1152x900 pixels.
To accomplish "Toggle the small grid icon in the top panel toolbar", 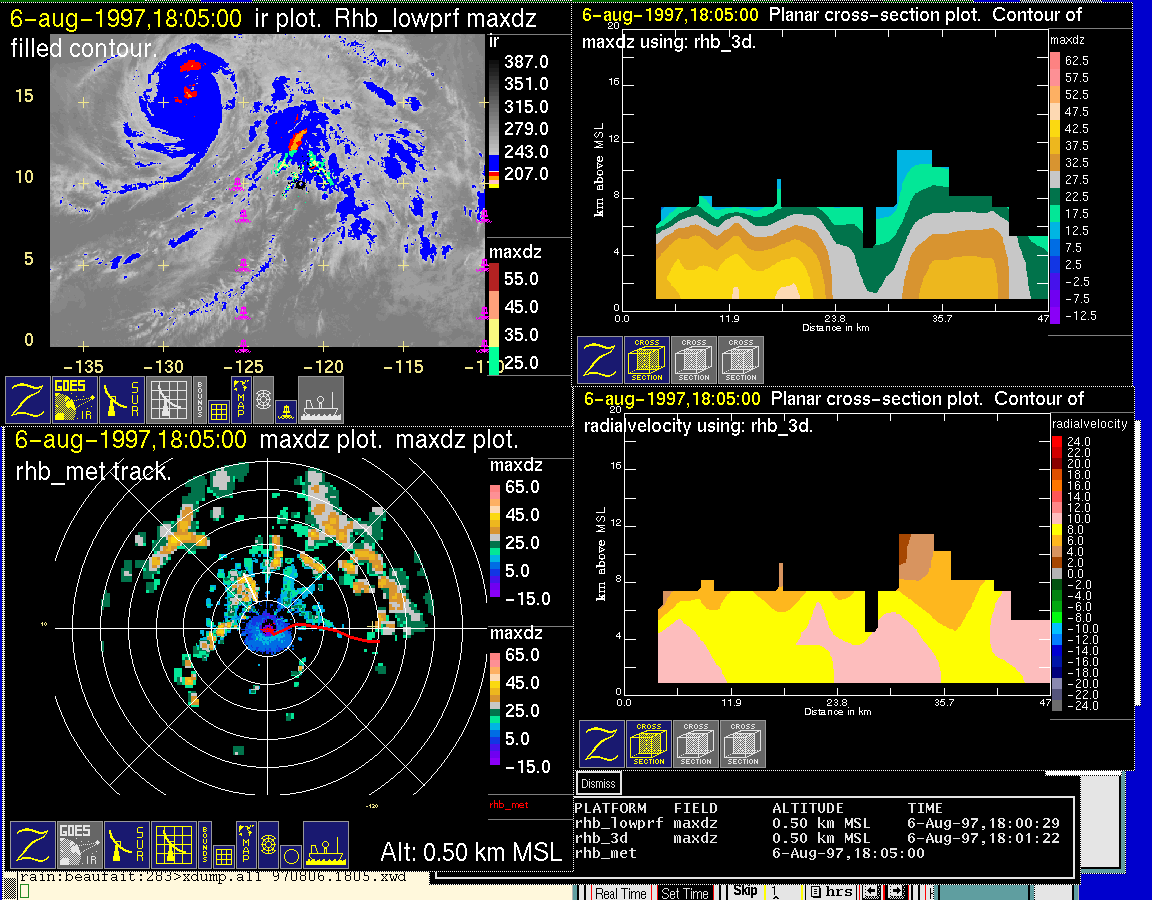I will (x=220, y=409).
